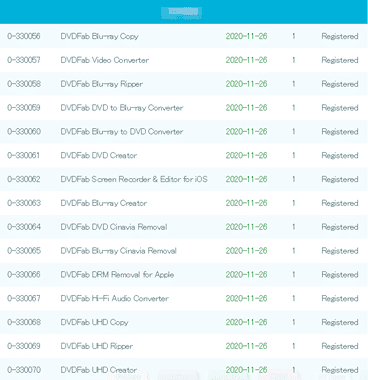Click the ID 0-330066
368x380 pixels.
coord(24,274)
